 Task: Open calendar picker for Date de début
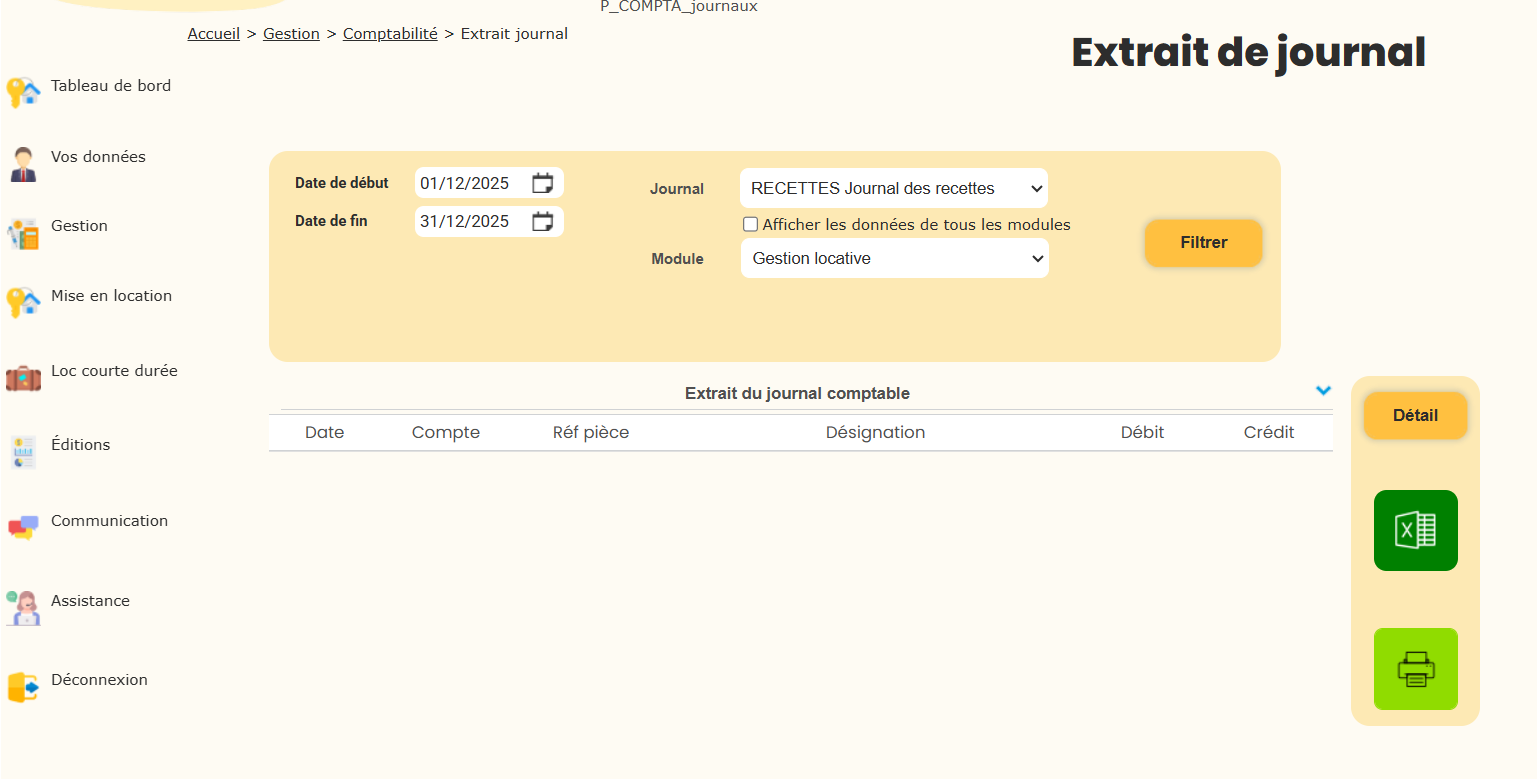[542, 183]
